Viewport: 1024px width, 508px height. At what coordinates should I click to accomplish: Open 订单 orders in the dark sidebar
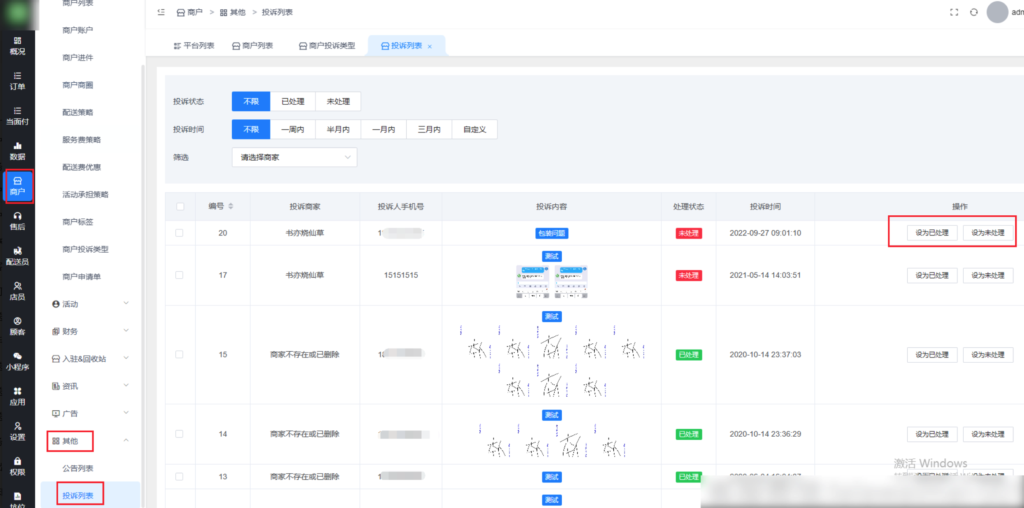(17, 80)
